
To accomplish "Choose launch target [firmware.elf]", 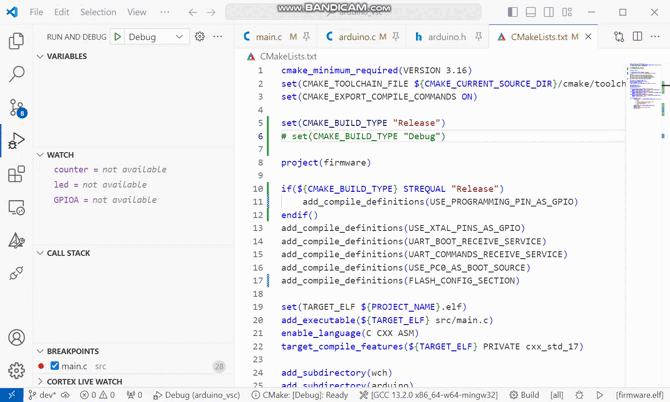I will (640, 395).
